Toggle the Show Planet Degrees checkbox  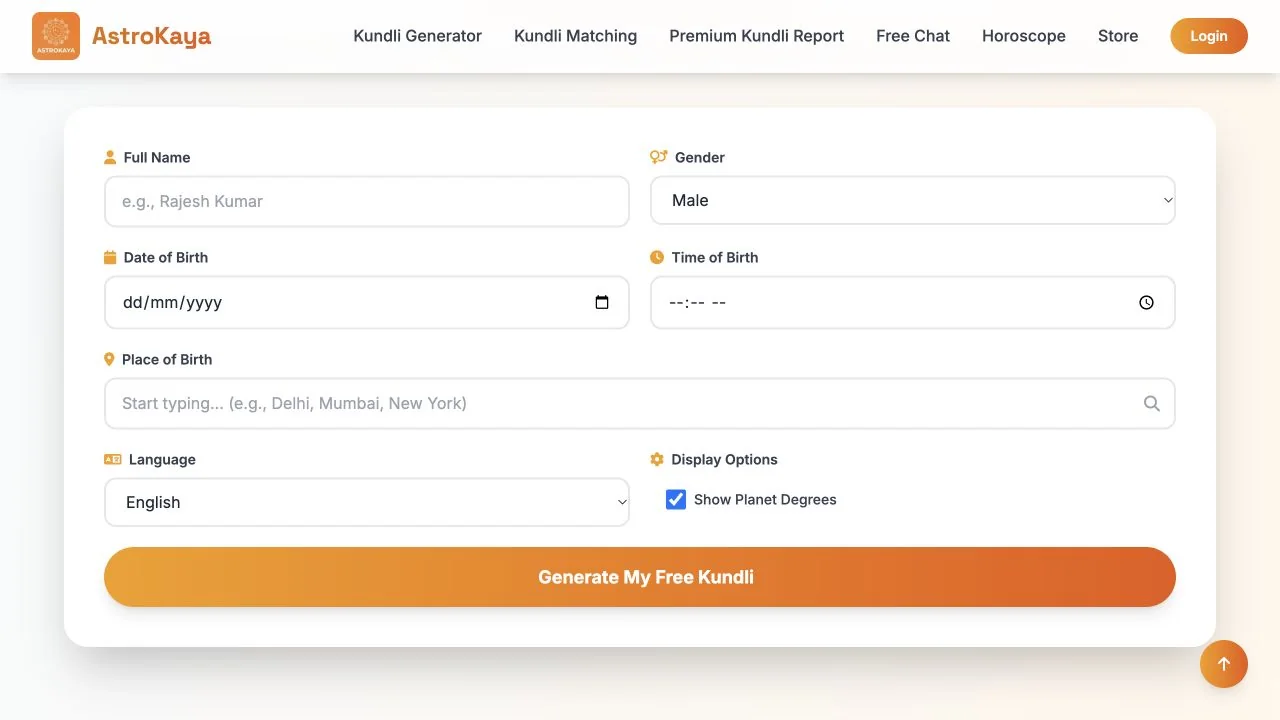(676, 499)
